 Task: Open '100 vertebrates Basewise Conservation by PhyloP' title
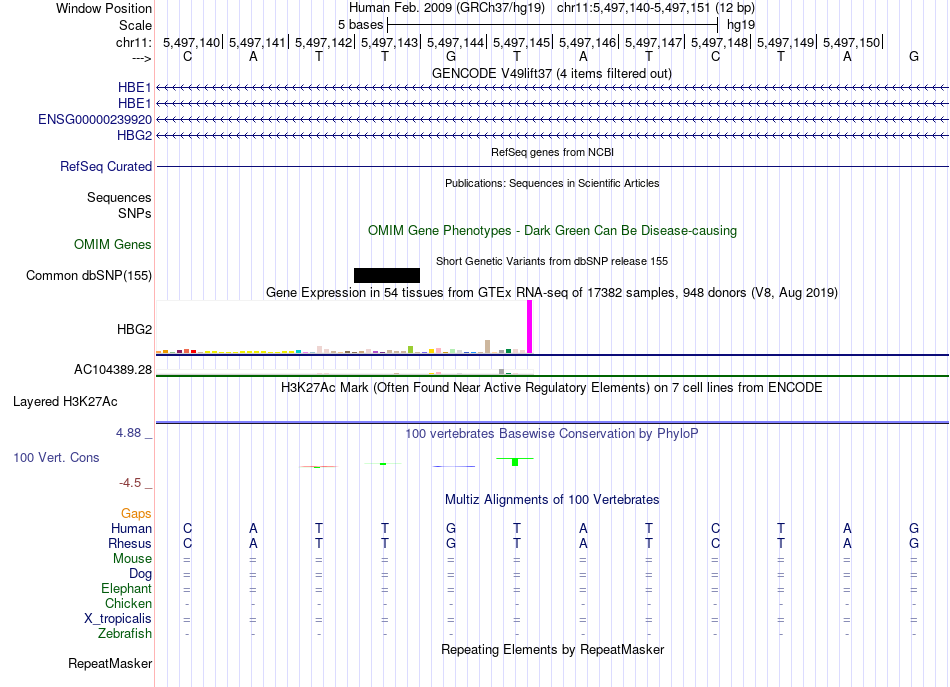pyautogui.click(x=552, y=433)
